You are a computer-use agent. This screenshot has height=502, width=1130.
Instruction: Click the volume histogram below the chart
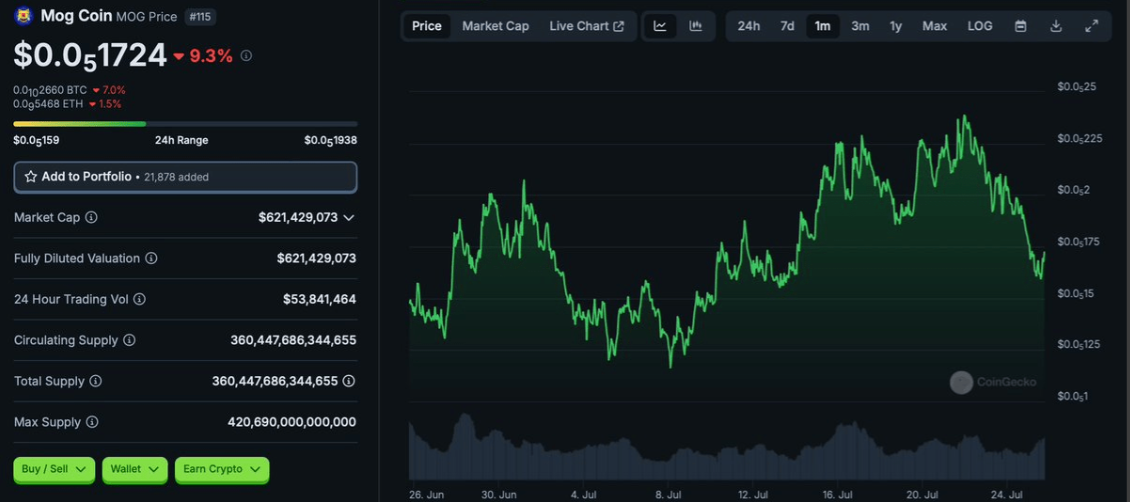(726, 447)
